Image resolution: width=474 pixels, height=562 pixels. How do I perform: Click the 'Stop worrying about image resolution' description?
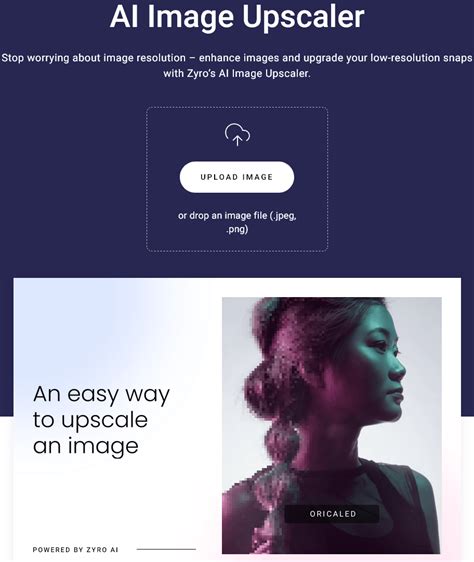pos(237,66)
